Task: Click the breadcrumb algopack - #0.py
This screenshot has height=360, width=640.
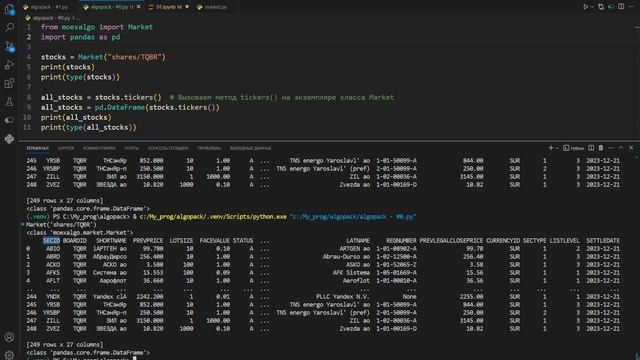Action: tap(51, 18)
